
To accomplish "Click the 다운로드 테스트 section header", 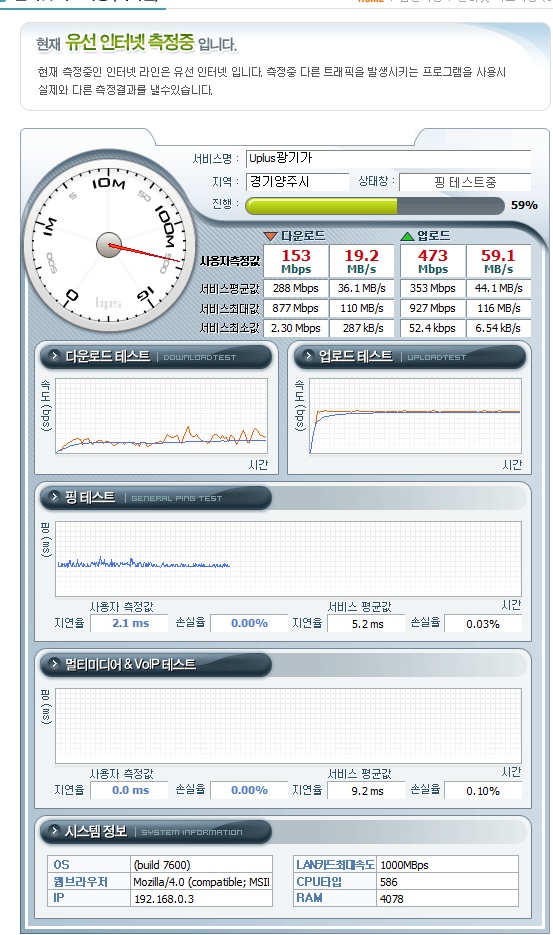I will [x=156, y=356].
